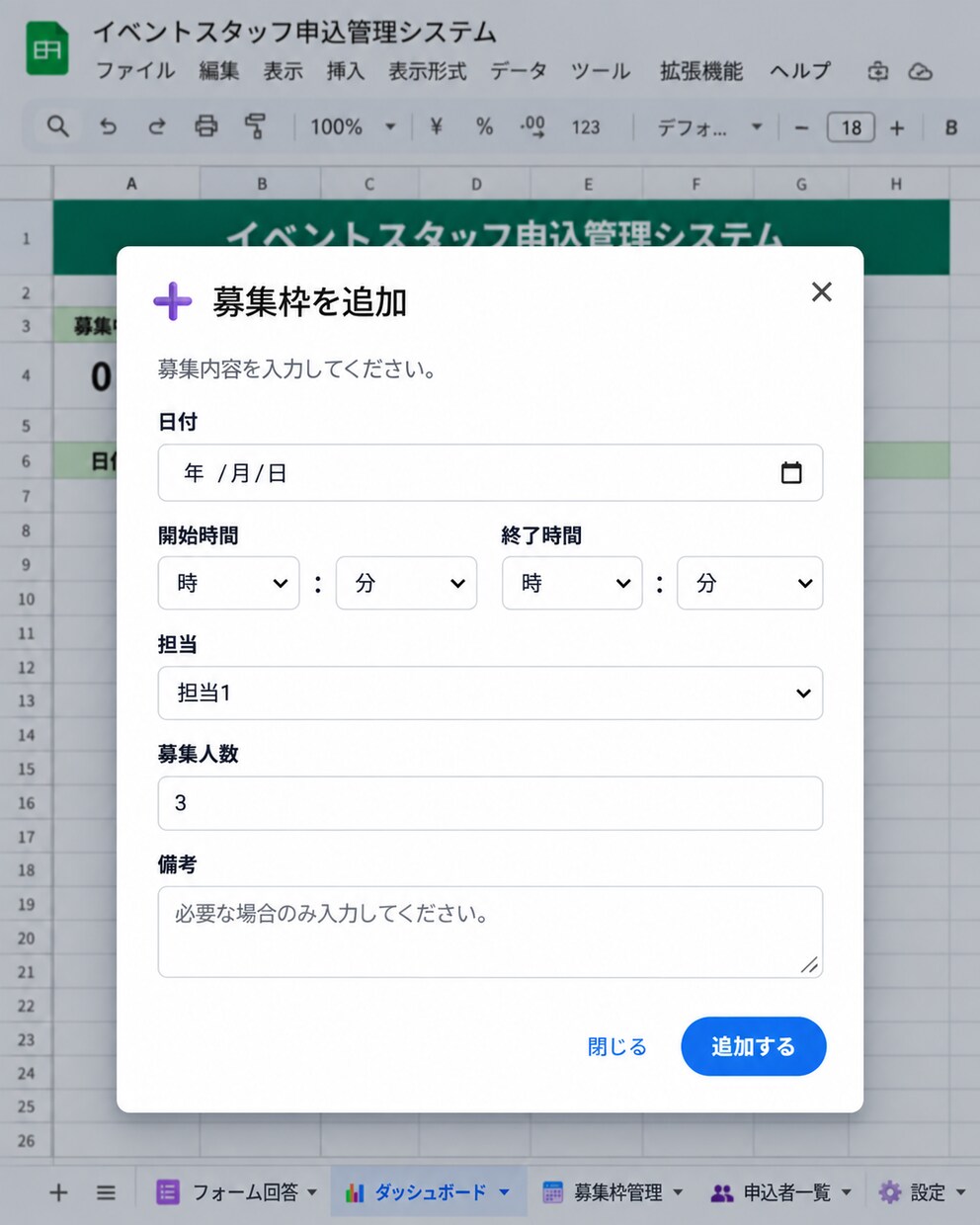
Task: Open the calendar picker in 日付 field
Action: click(x=791, y=472)
